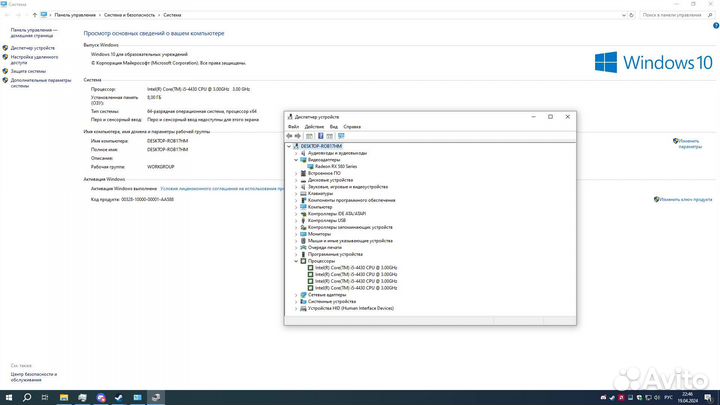Click the РУС language indicator in tray
720x405 pixels.
(669, 398)
